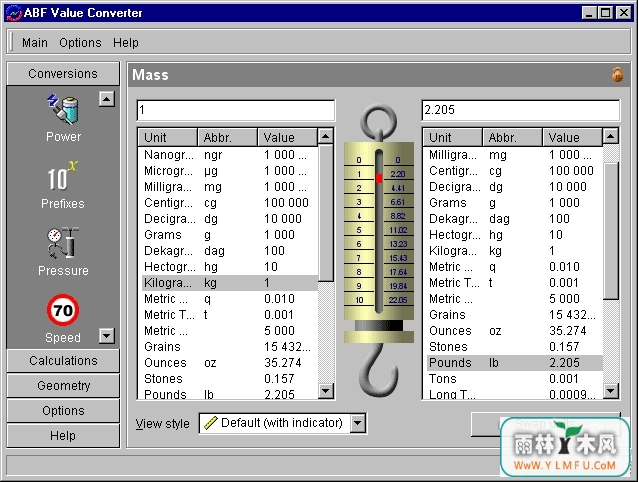Screen dimensions: 638x482
Task: Sort left table by Value column header
Action: click(x=287, y=137)
